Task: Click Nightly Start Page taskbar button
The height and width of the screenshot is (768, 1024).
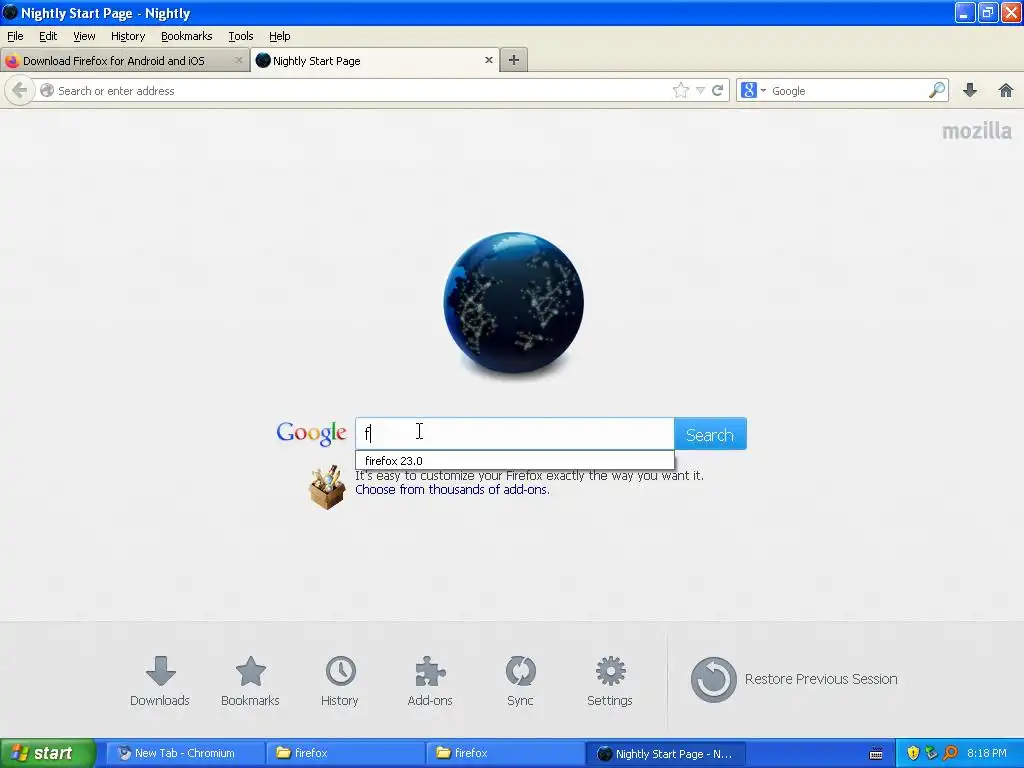Action: (x=665, y=753)
